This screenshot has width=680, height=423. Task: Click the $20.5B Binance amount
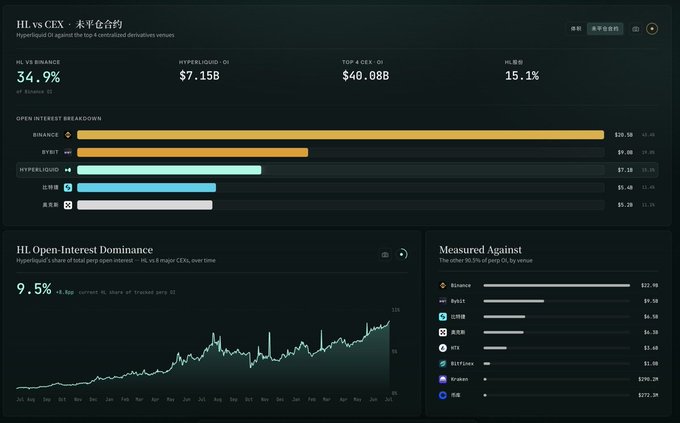[x=624, y=135]
